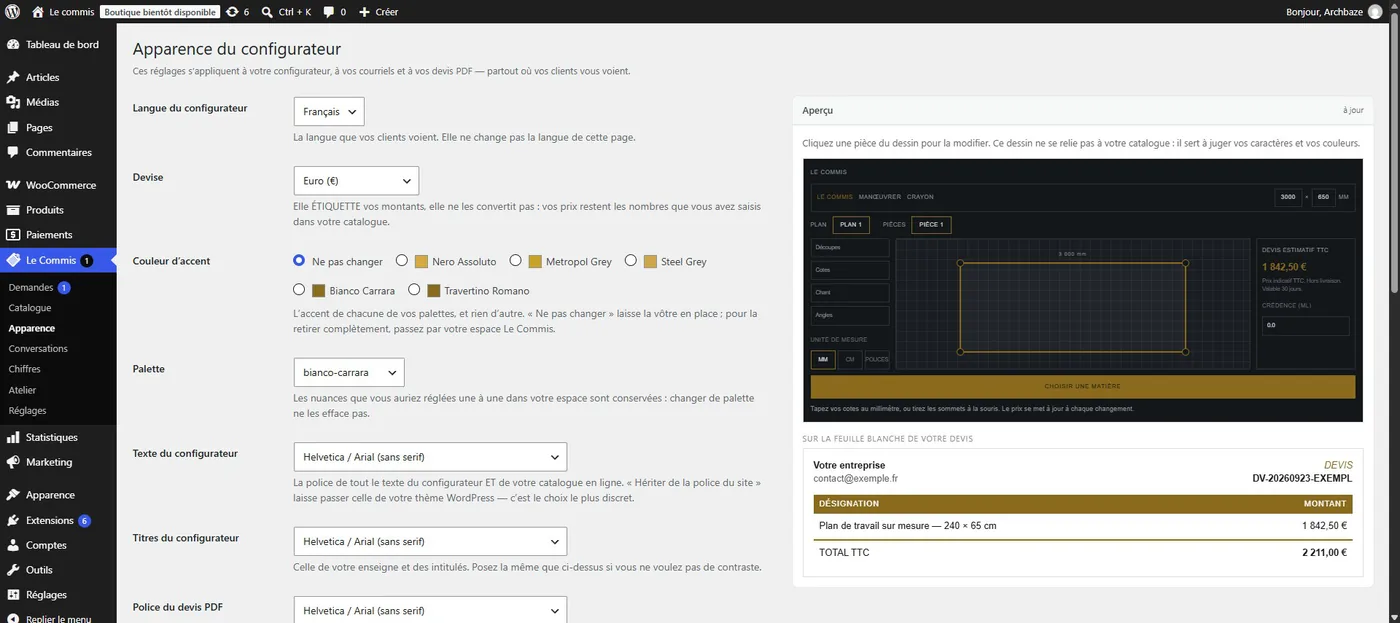Click the Metropol Grey color swatch

pos(535,262)
